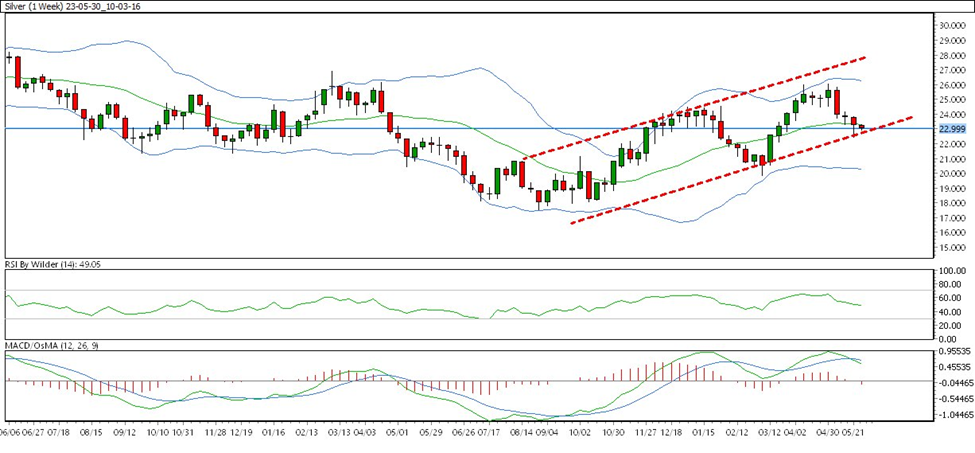Image resolution: width=975 pixels, height=453 pixels.
Task: Click the 10/02 date label
Action: click(x=580, y=431)
